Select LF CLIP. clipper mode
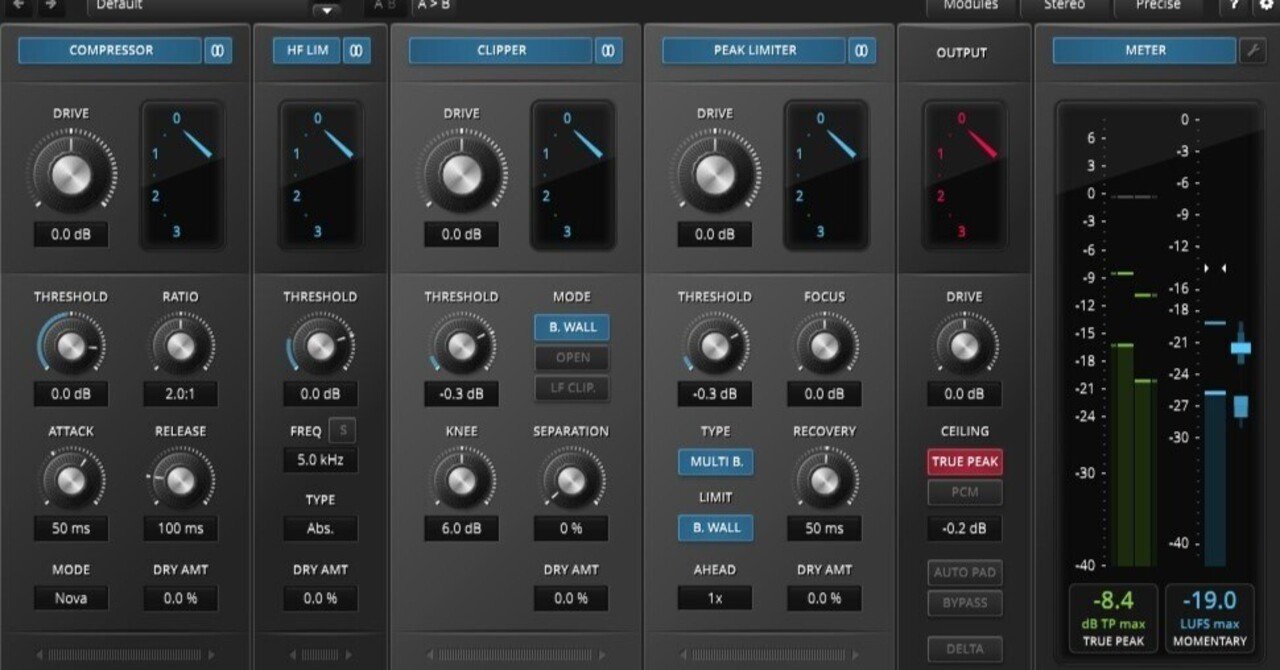 point(571,388)
